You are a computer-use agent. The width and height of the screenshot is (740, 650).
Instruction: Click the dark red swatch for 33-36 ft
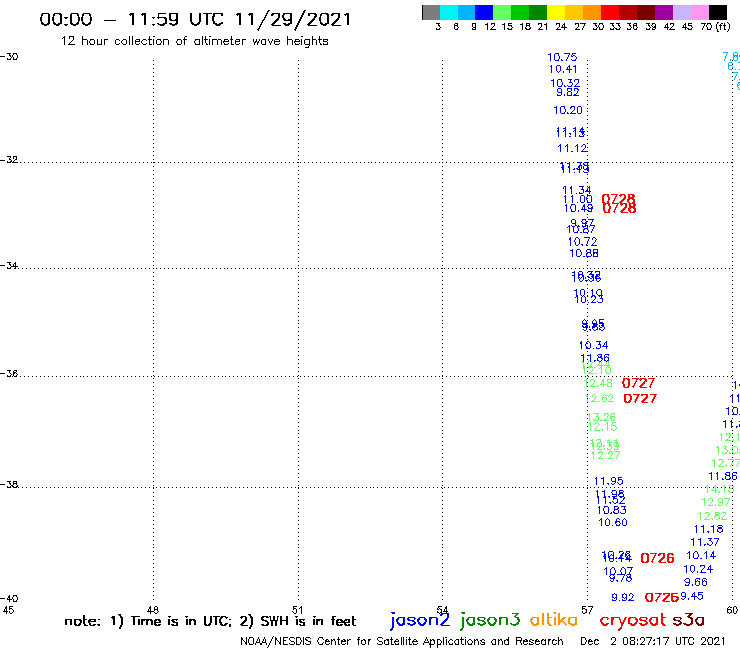coord(628,12)
